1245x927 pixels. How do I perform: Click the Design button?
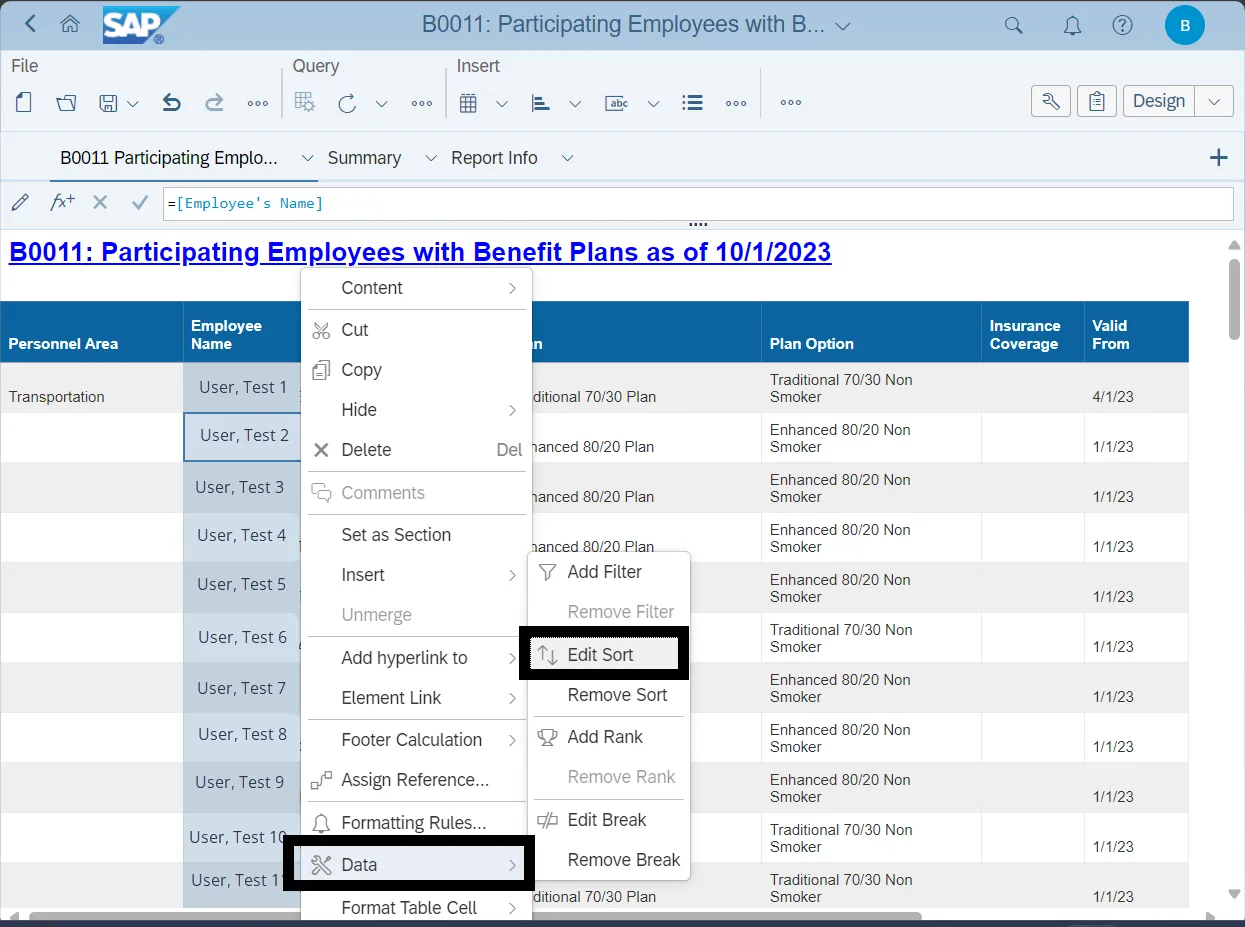point(1159,101)
